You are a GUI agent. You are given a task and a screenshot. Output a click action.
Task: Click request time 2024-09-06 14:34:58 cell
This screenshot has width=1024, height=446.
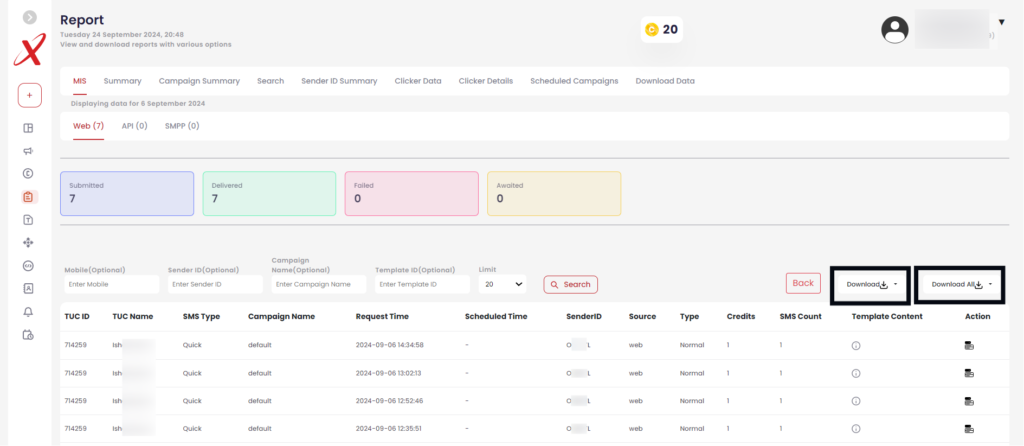(390, 345)
